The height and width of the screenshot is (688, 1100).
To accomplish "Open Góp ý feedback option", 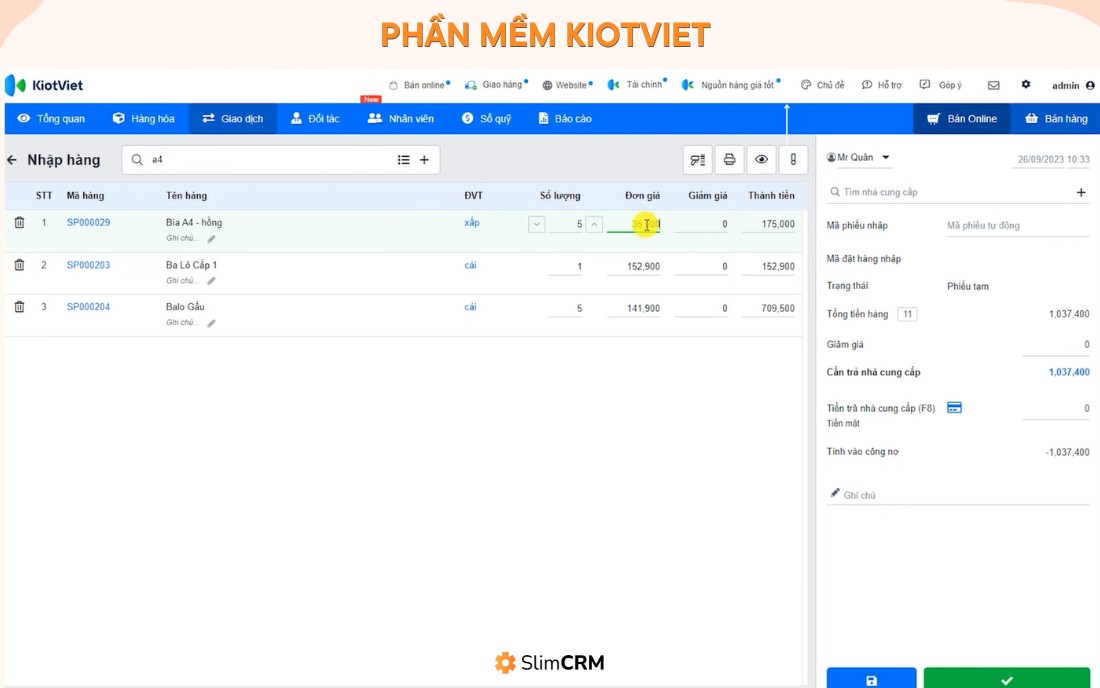I will point(941,85).
